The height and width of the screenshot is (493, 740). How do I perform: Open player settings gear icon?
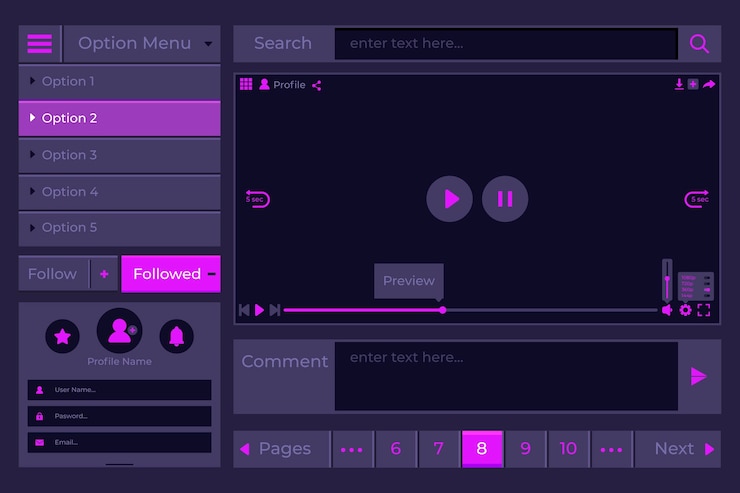tap(685, 310)
